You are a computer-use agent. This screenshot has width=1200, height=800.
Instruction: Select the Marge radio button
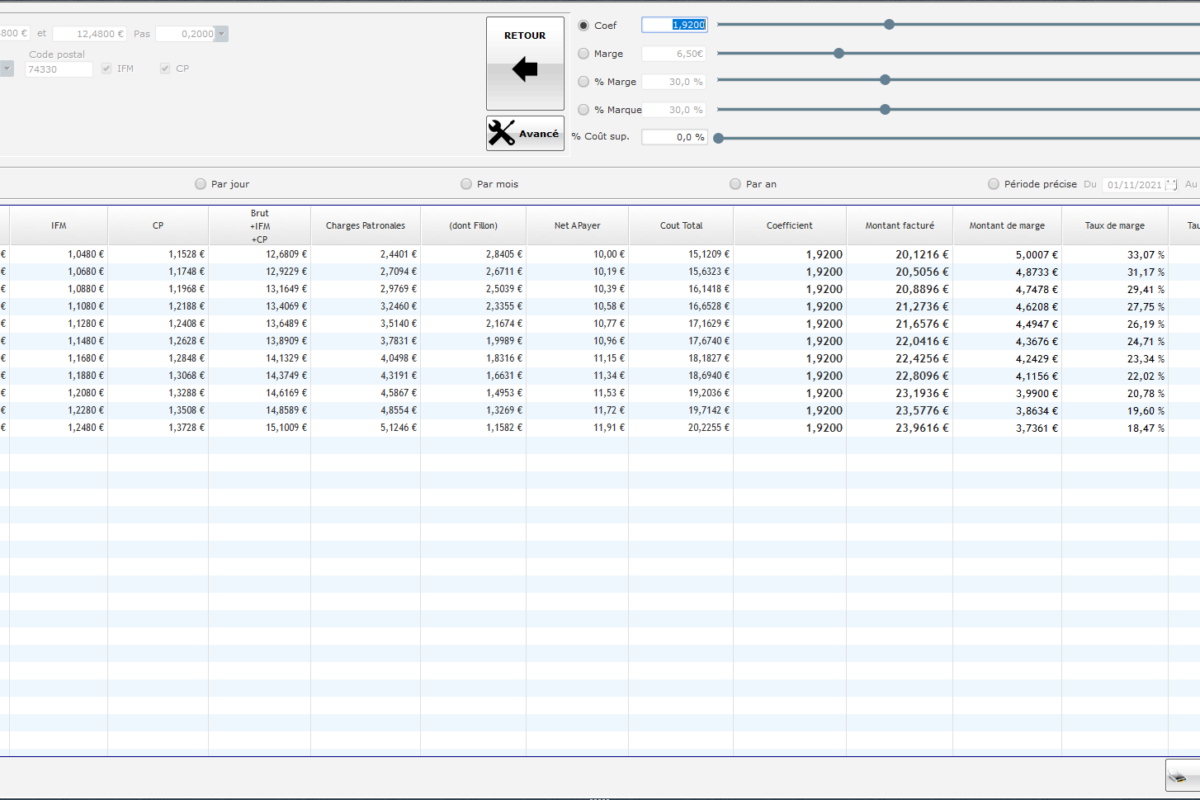584,54
